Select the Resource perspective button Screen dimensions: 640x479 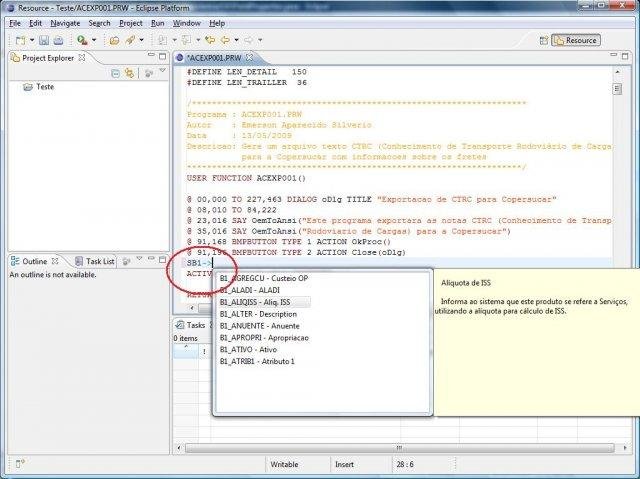tap(576, 40)
